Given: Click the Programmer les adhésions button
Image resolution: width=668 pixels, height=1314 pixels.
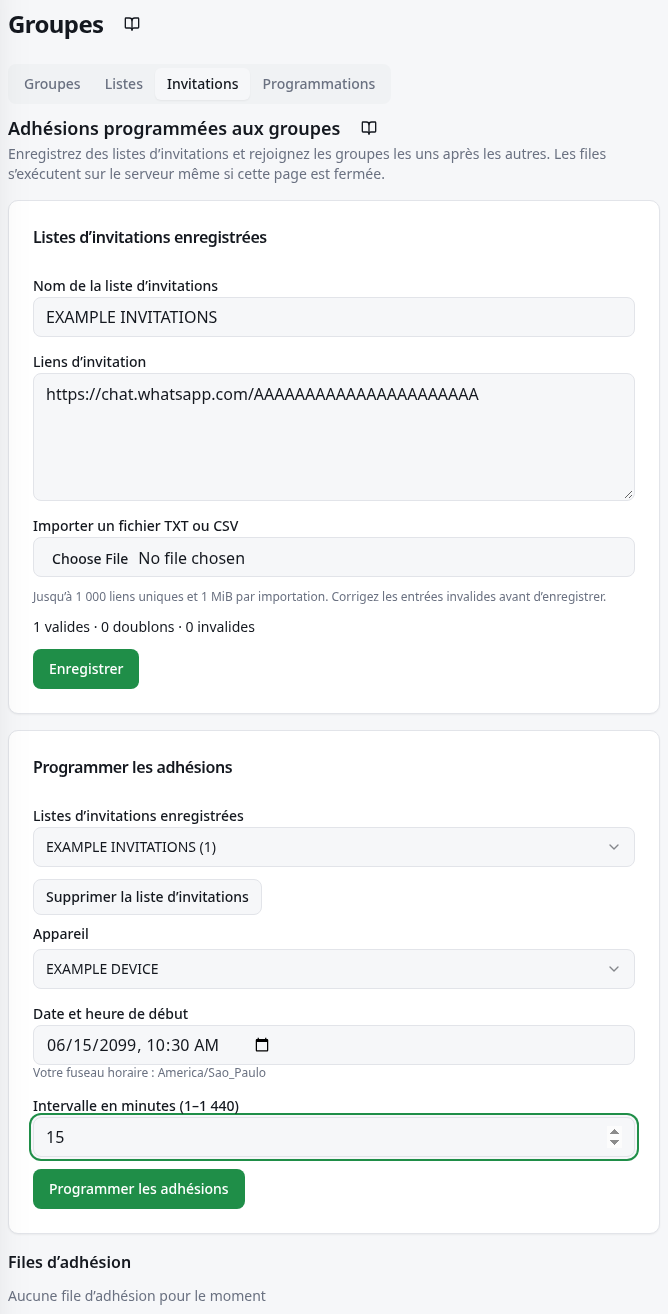Looking at the screenshot, I should click(139, 1189).
